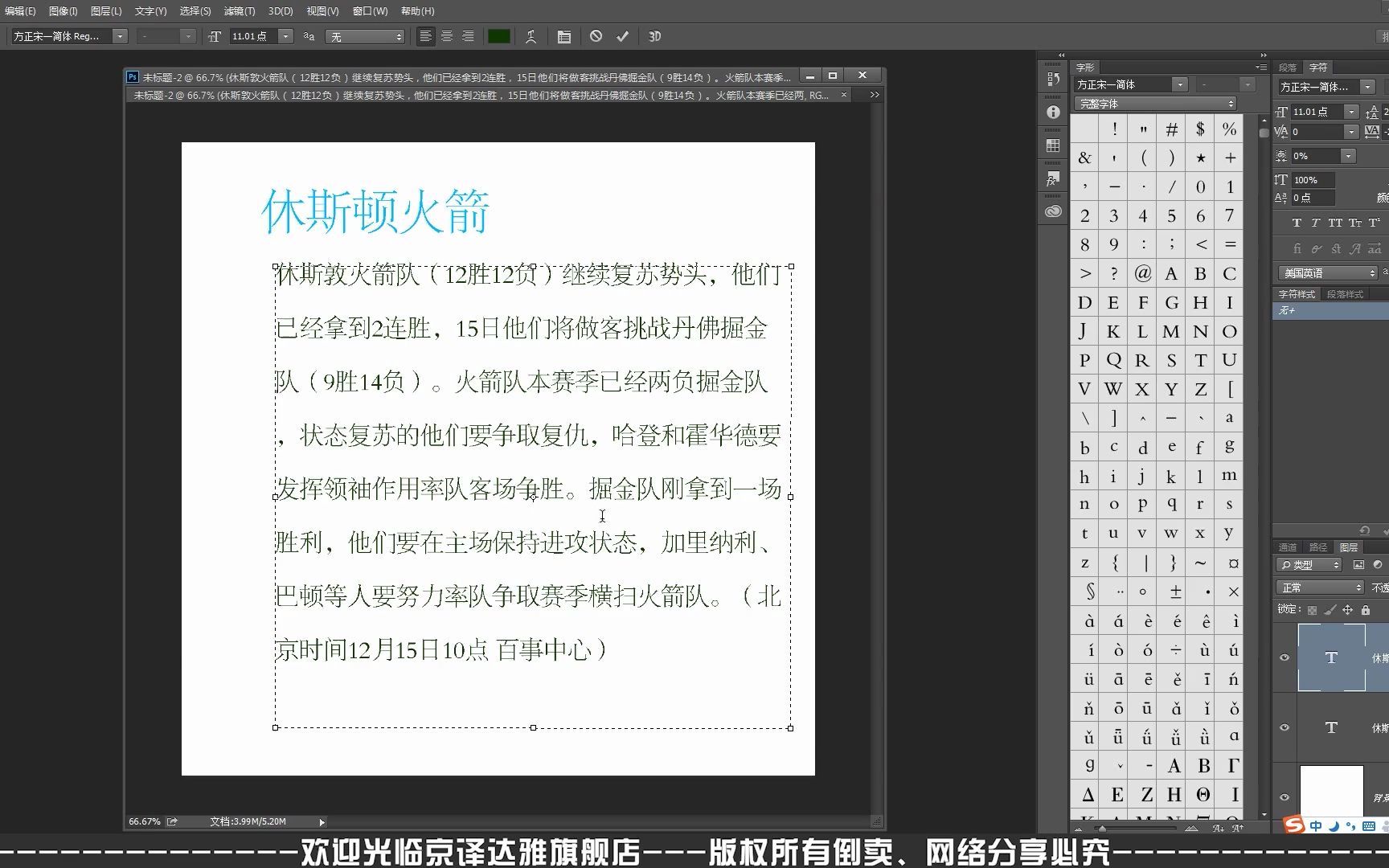The image size is (1389, 868).
Task: Commit the text edit with the checkmark
Action: [621, 36]
